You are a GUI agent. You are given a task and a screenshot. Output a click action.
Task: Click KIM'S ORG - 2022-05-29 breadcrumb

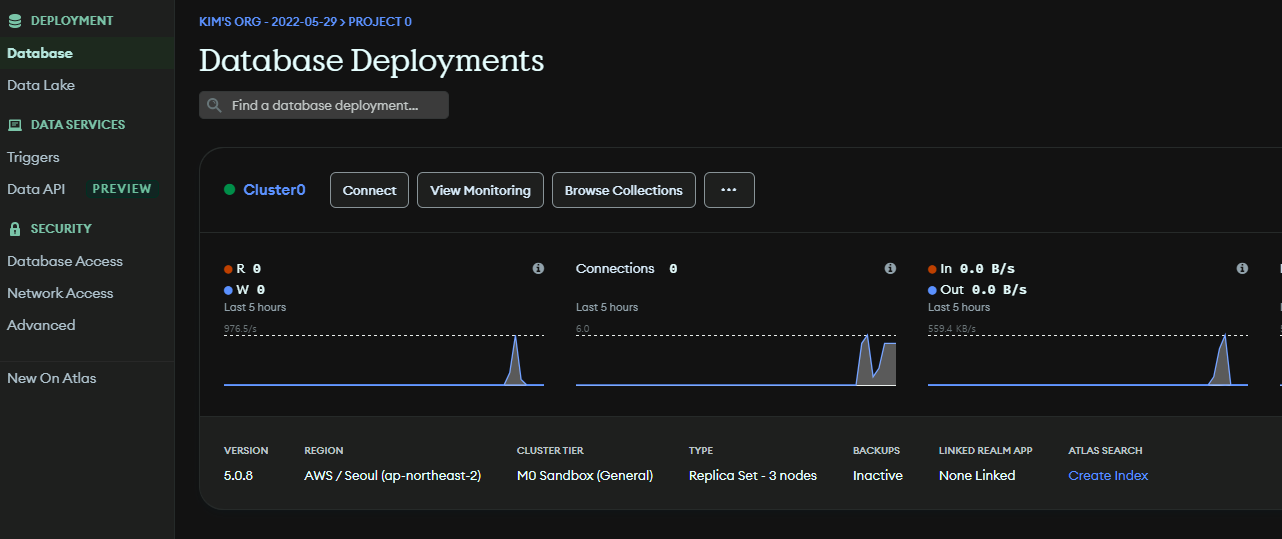point(268,21)
